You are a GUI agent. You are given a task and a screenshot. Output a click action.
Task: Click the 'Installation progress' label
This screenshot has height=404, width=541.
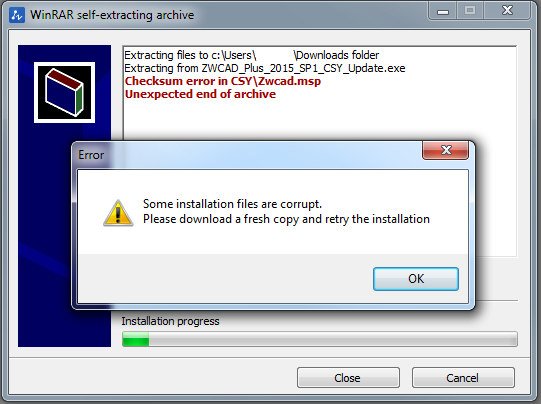170,321
